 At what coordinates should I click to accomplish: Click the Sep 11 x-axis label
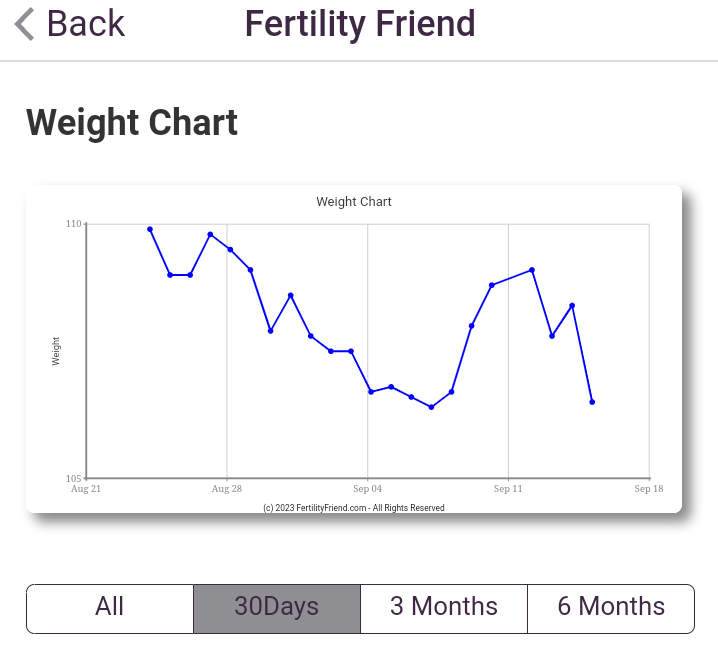(x=508, y=489)
